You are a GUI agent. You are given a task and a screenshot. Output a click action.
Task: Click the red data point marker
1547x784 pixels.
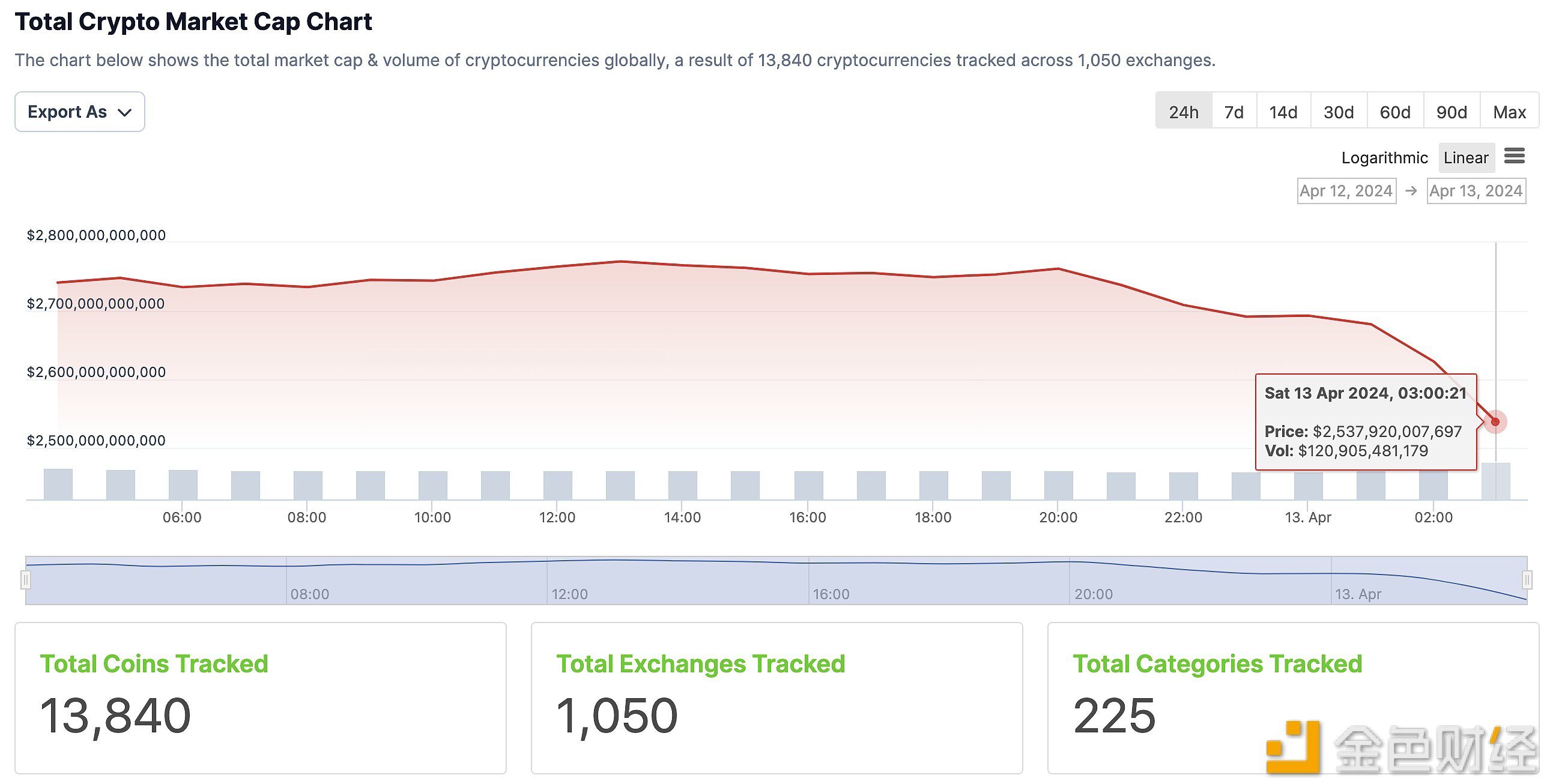[1495, 422]
